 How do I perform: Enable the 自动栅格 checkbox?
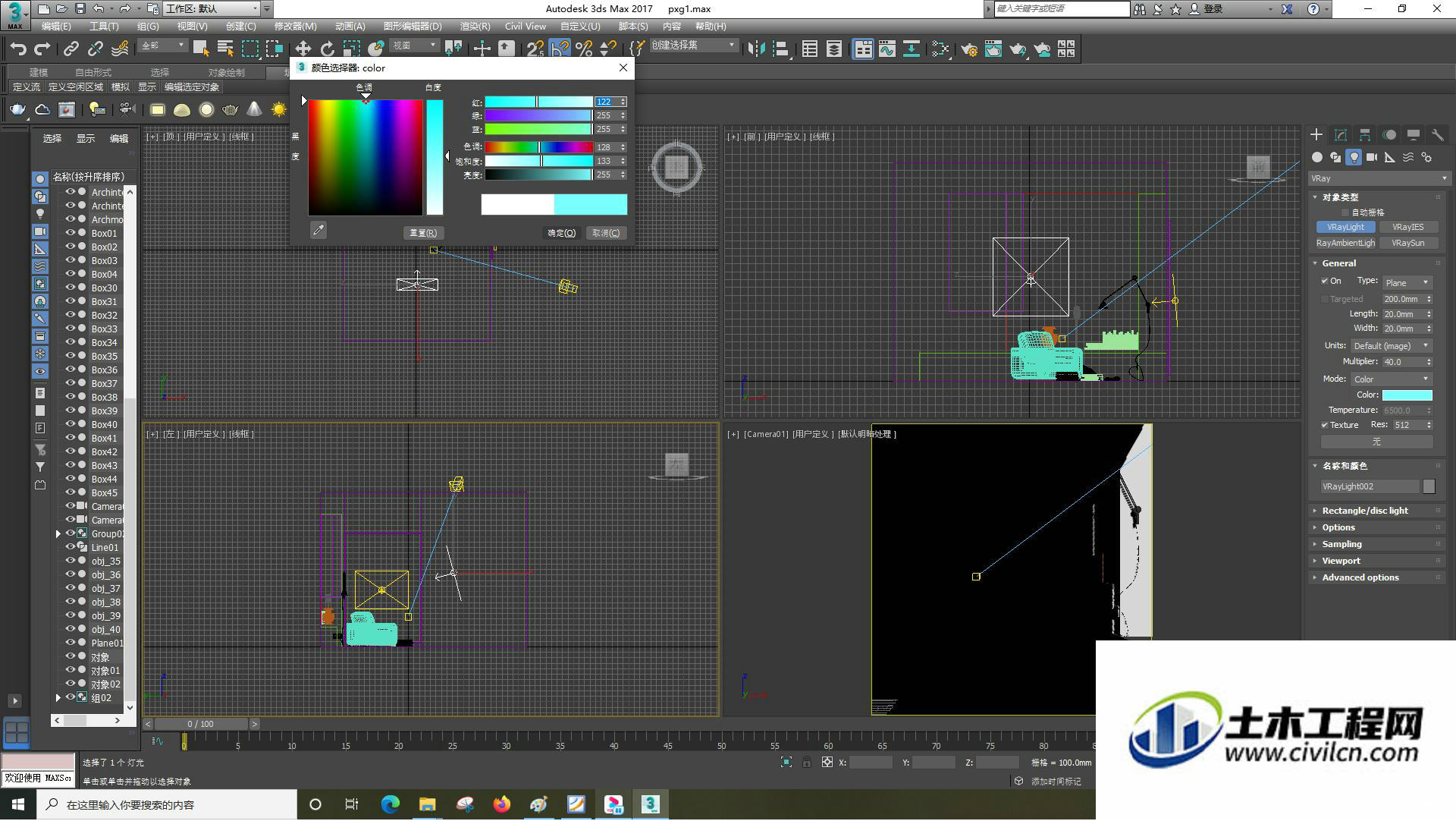click(1345, 212)
